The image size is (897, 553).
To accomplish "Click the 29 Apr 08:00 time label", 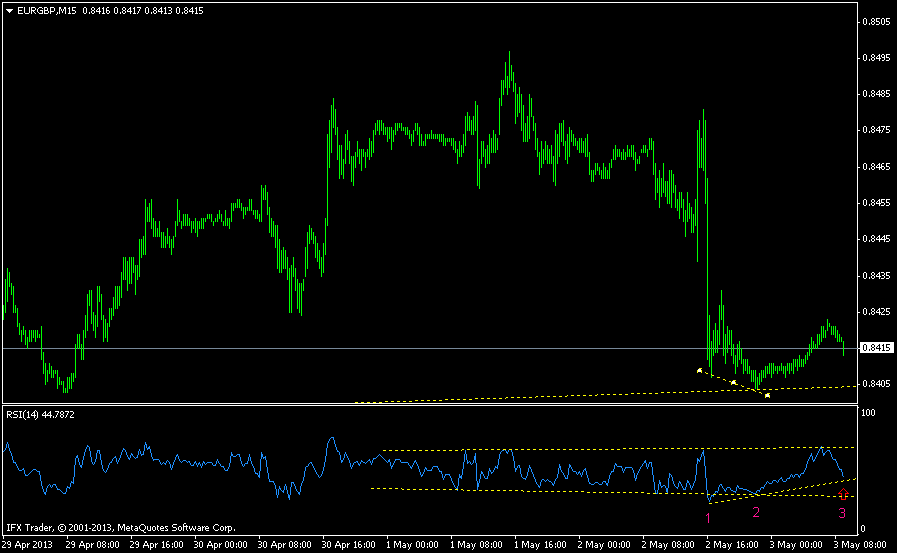I will click(x=92, y=545).
